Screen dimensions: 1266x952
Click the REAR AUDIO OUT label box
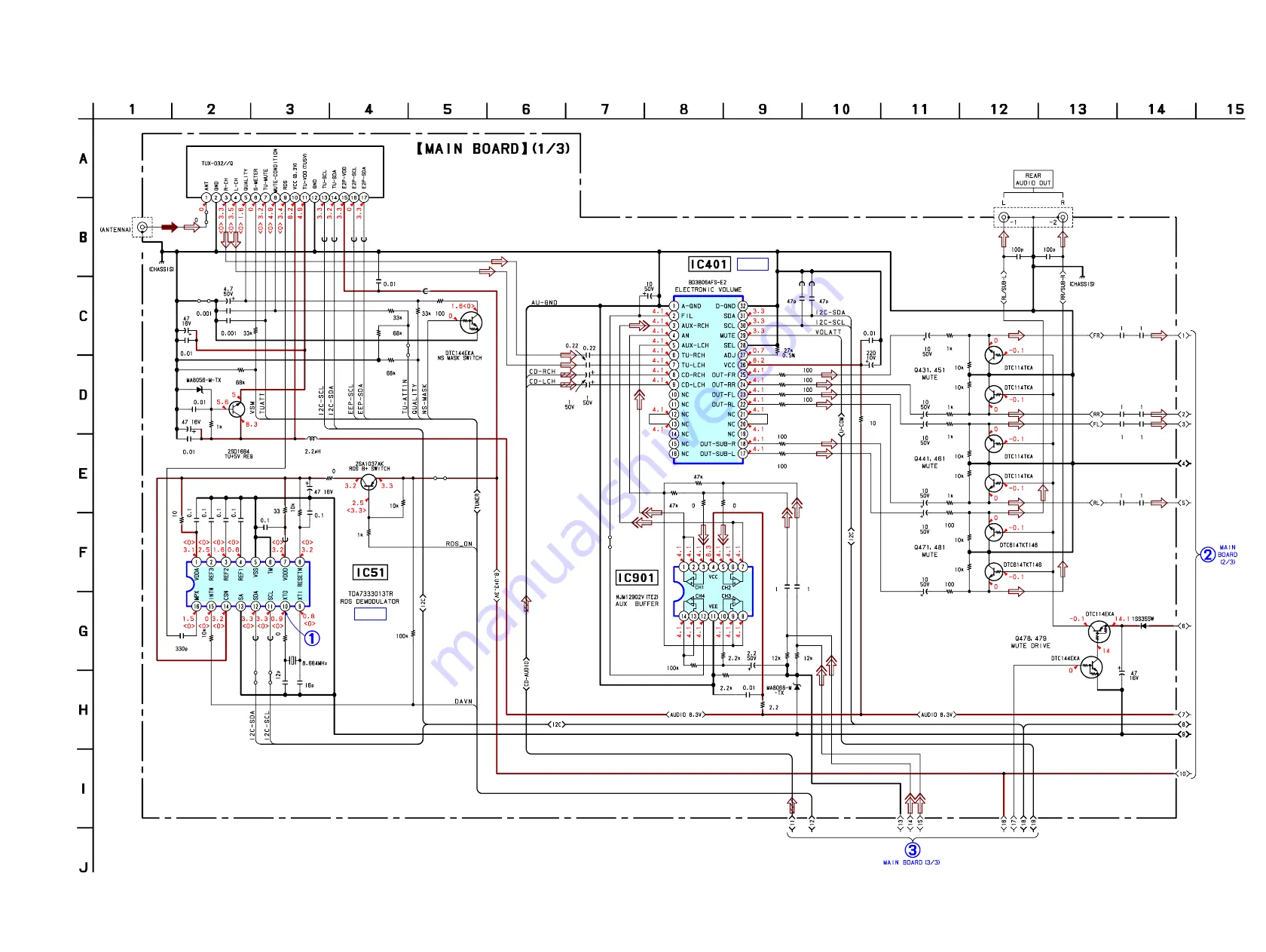(x=1033, y=179)
